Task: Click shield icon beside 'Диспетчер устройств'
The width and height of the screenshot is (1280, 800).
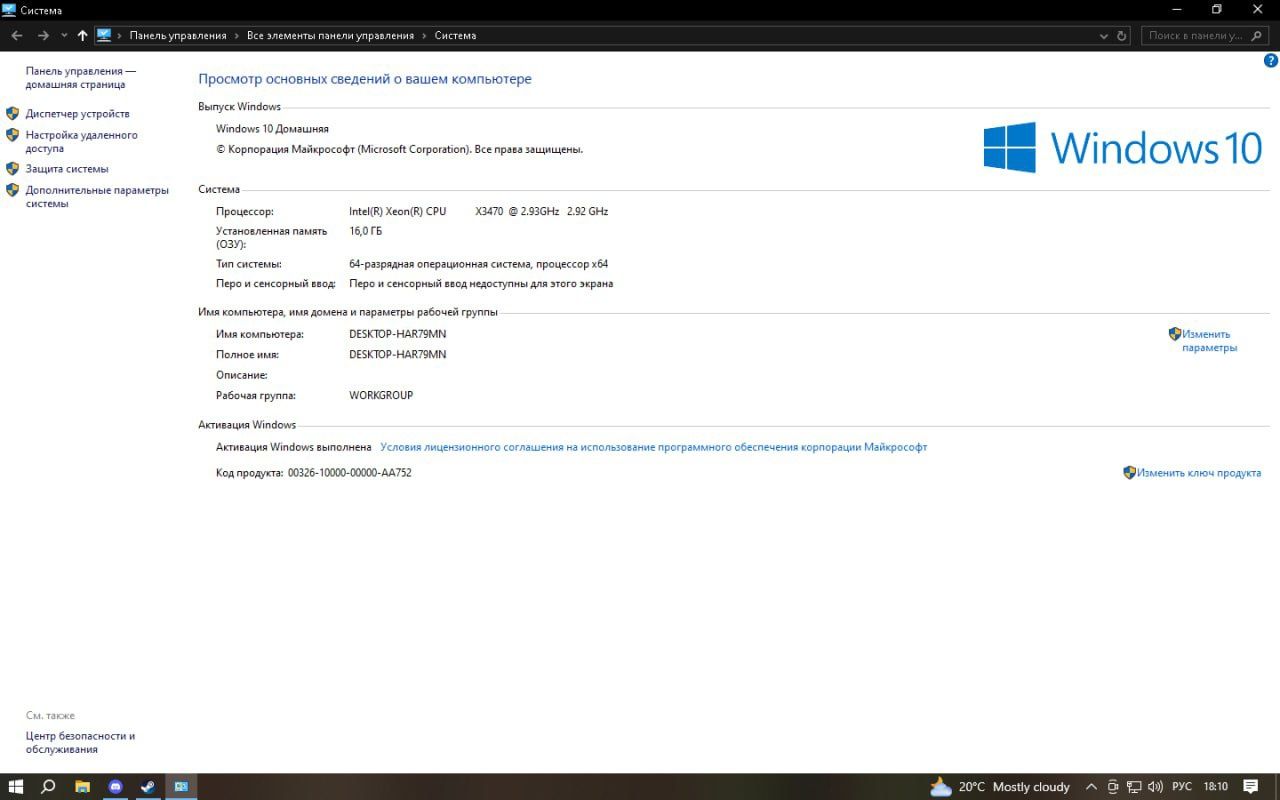Action: (x=12, y=113)
